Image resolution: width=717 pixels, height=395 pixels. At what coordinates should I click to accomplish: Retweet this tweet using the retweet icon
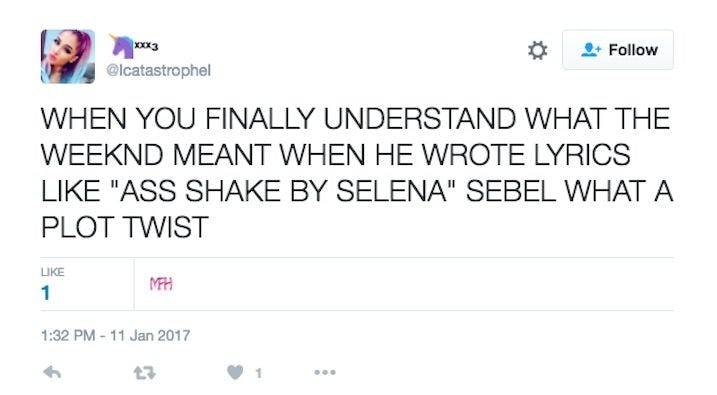pos(144,373)
